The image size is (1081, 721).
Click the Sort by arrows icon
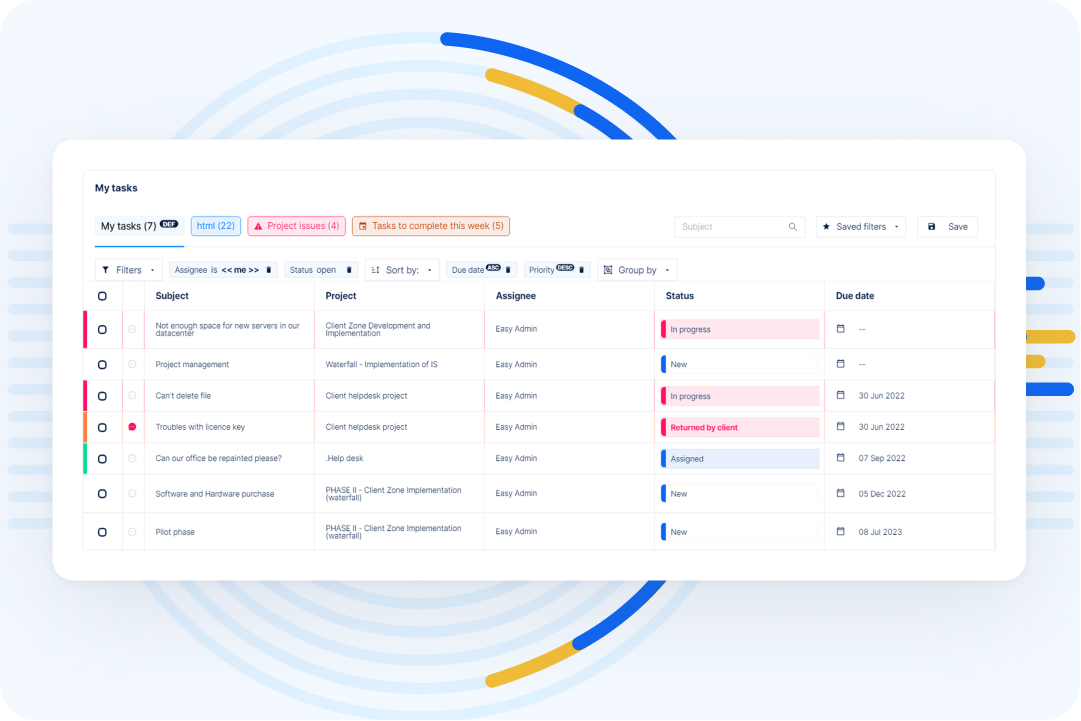(376, 270)
